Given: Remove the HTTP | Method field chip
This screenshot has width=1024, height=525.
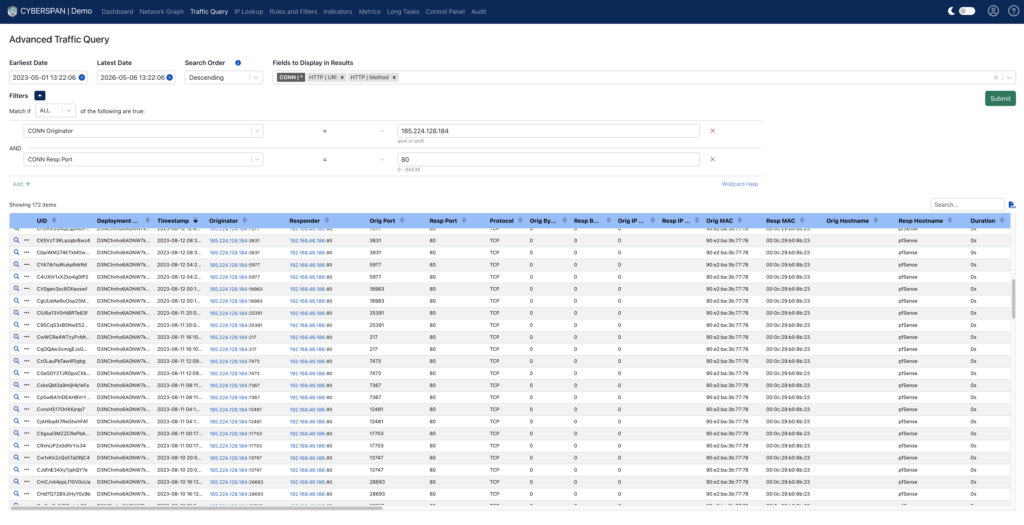Looking at the screenshot, I should click(394, 78).
